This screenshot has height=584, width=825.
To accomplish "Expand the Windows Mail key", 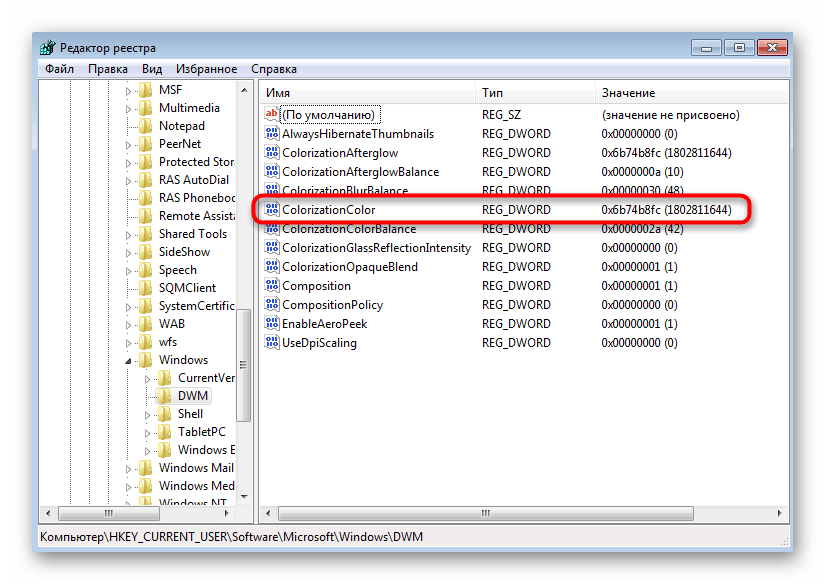I will pos(128,469).
